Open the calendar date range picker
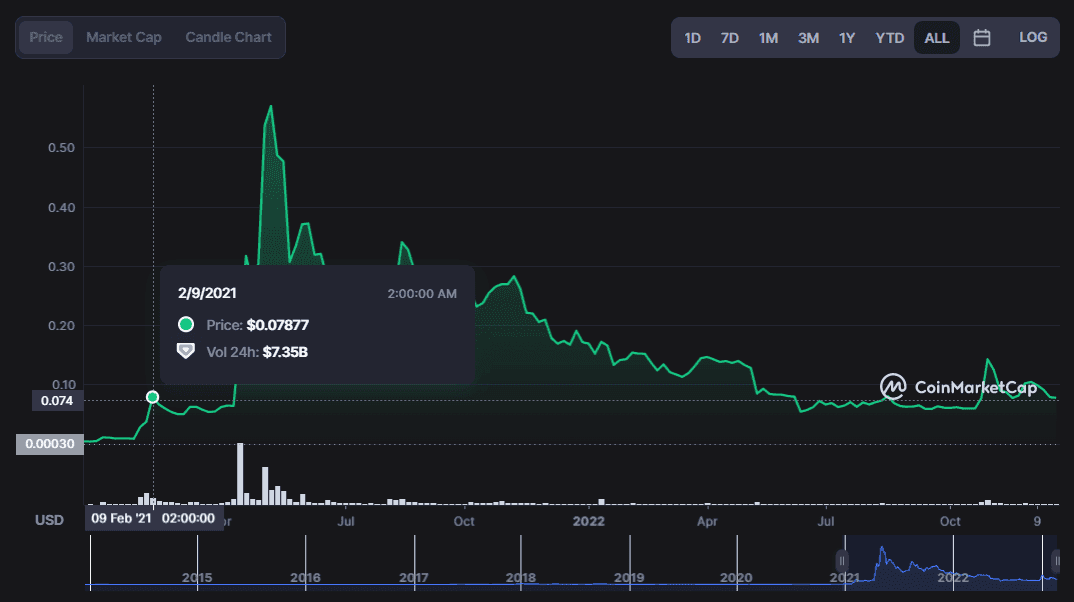1074x602 pixels. 982,38
